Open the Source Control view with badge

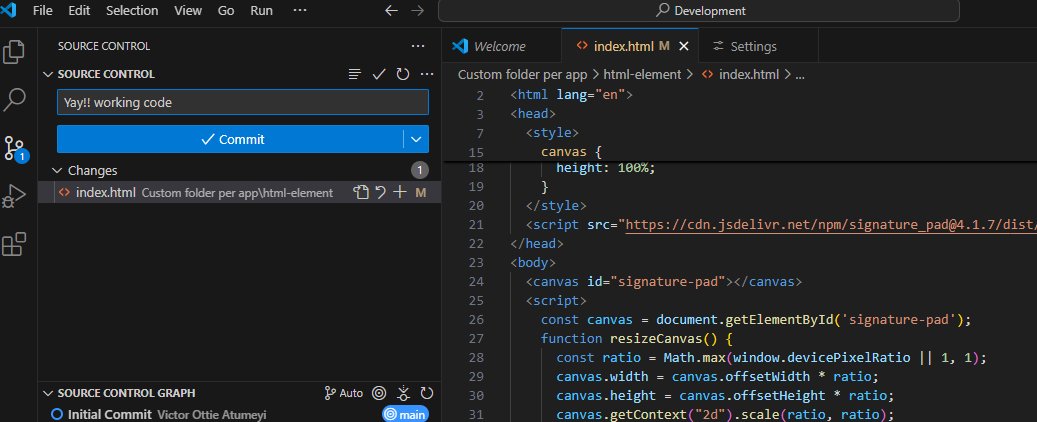(14, 149)
